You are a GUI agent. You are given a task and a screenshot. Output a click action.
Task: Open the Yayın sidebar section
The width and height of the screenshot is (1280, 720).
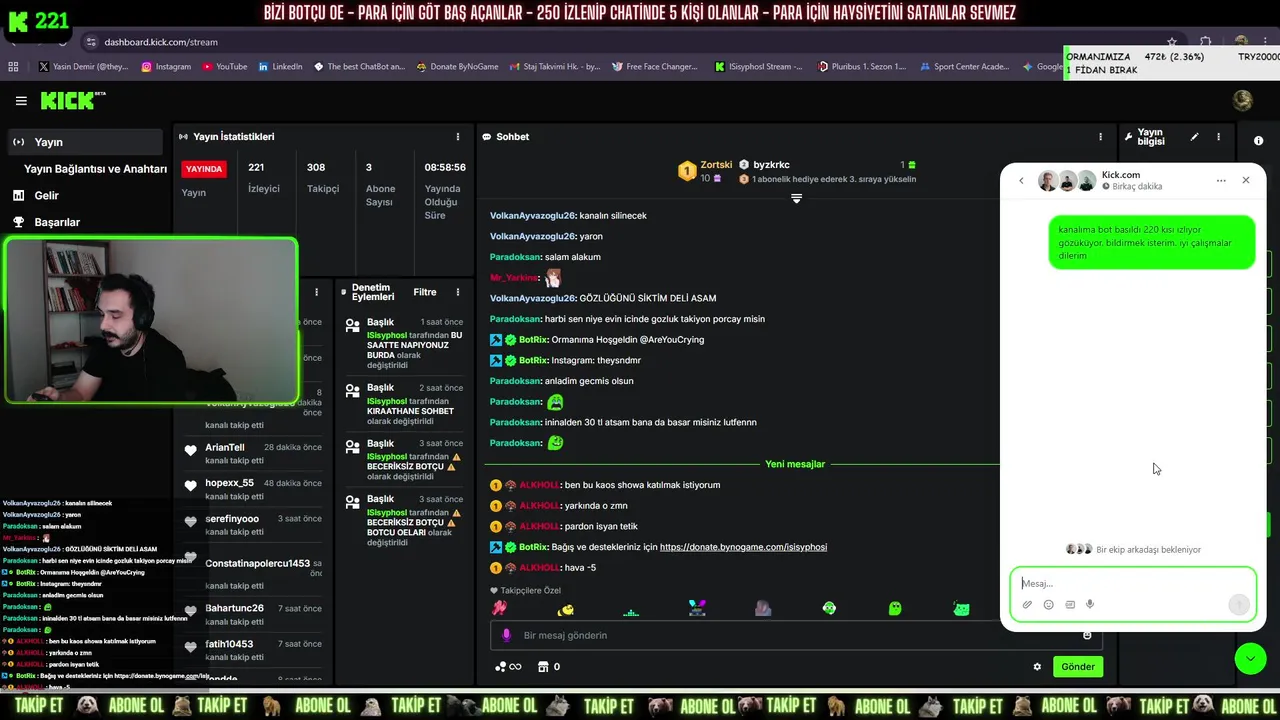coord(84,142)
